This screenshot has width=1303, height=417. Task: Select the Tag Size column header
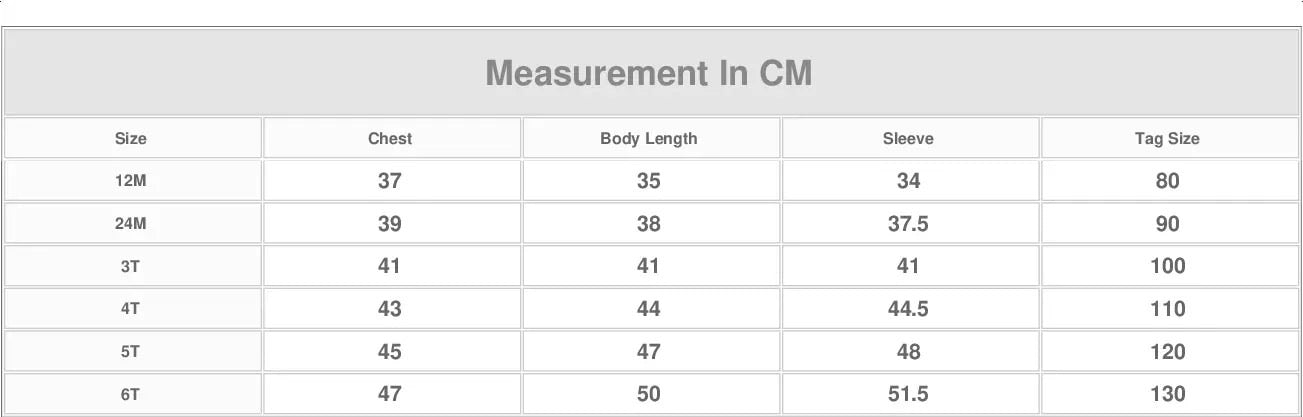[1167, 139]
